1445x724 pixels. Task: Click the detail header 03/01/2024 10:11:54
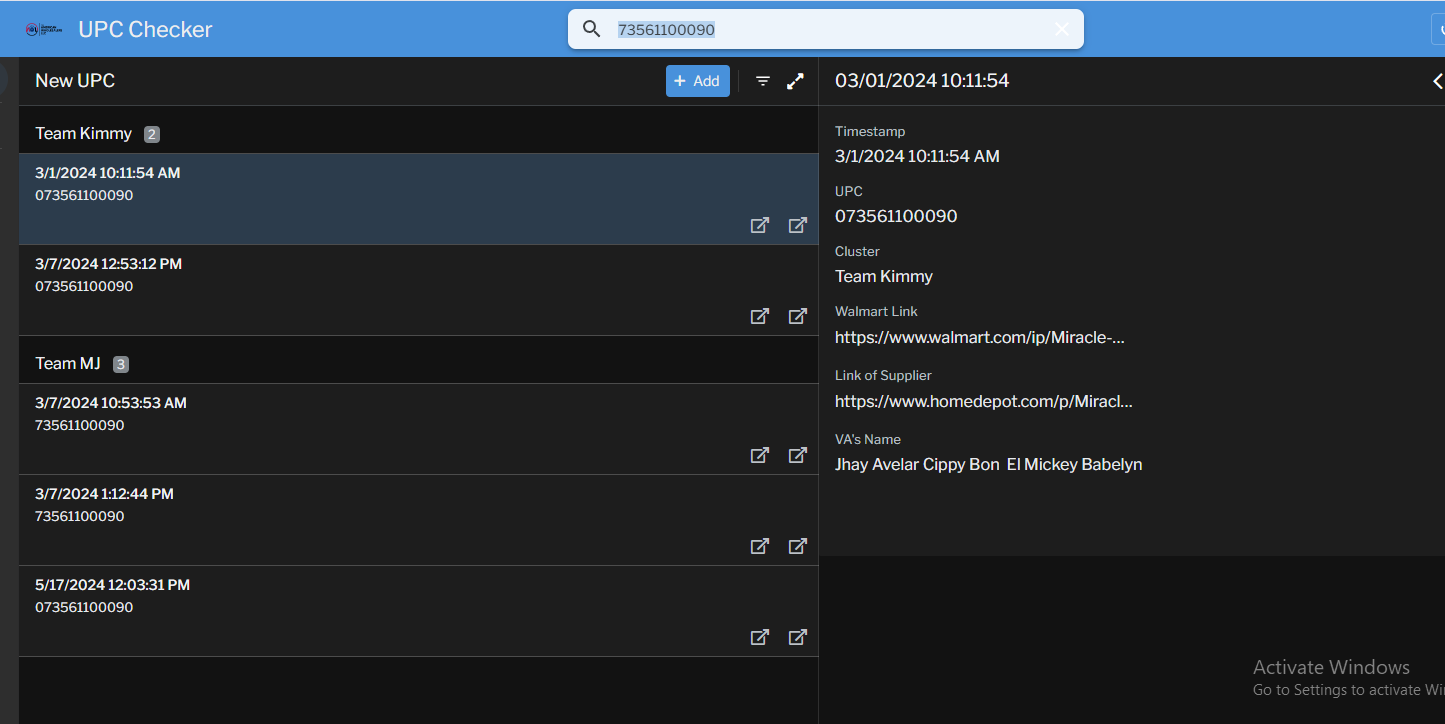[x=922, y=81]
